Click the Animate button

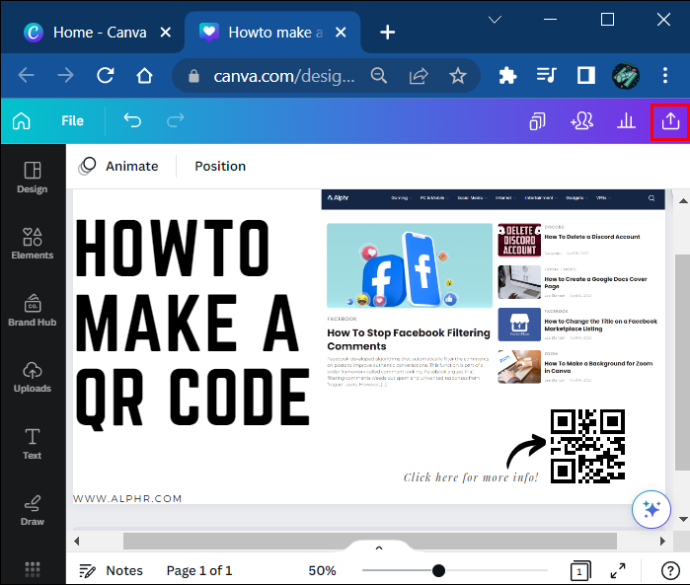(118, 166)
